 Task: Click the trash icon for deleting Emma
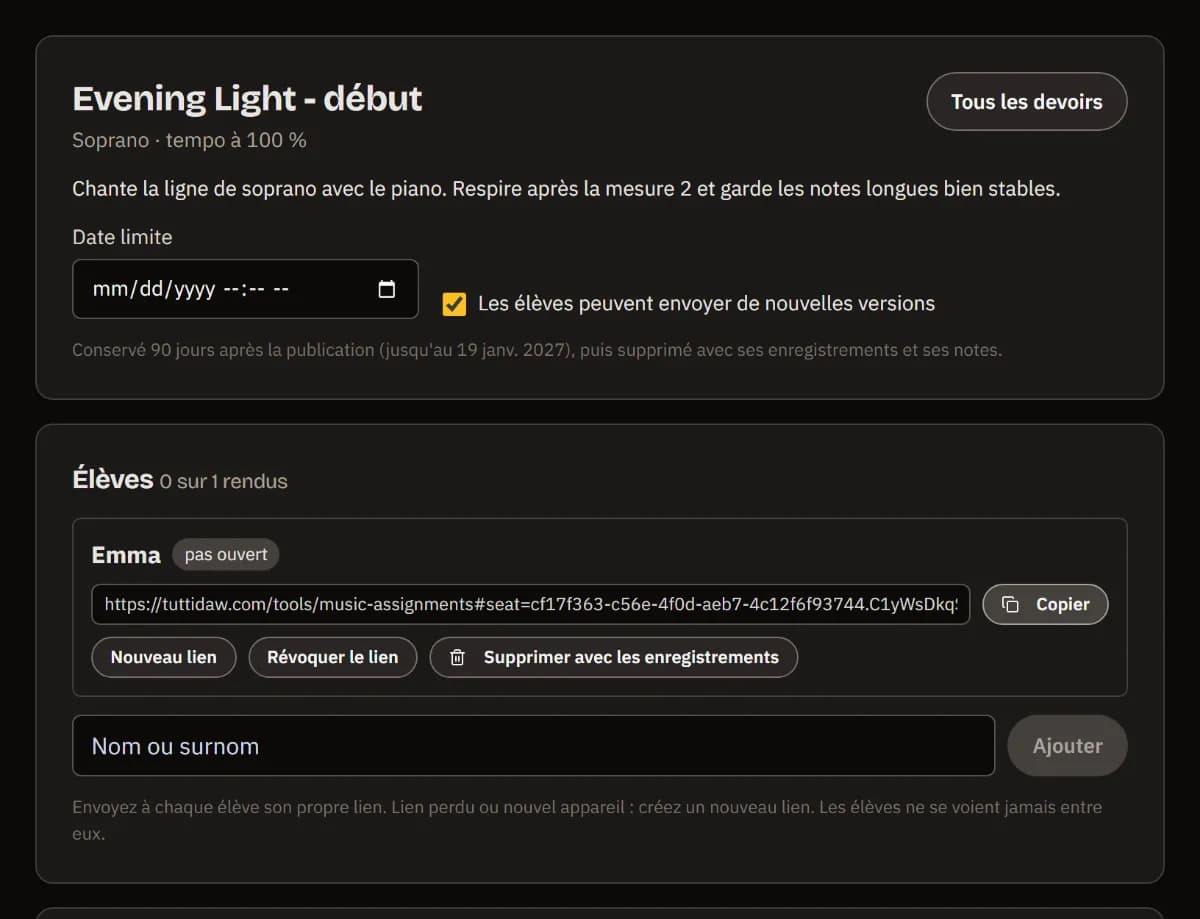click(x=457, y=657)
